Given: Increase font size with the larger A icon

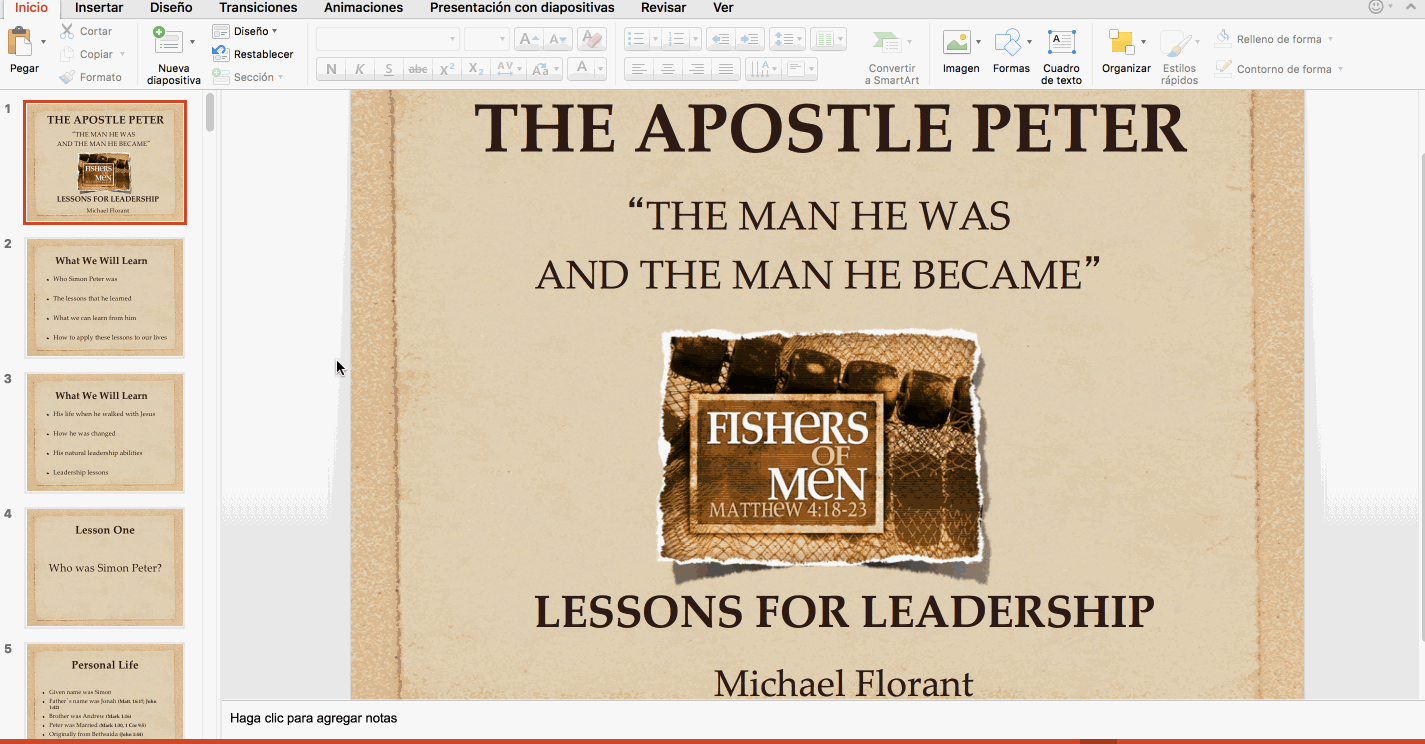Looking at the screenshot, I should (528, 40).
